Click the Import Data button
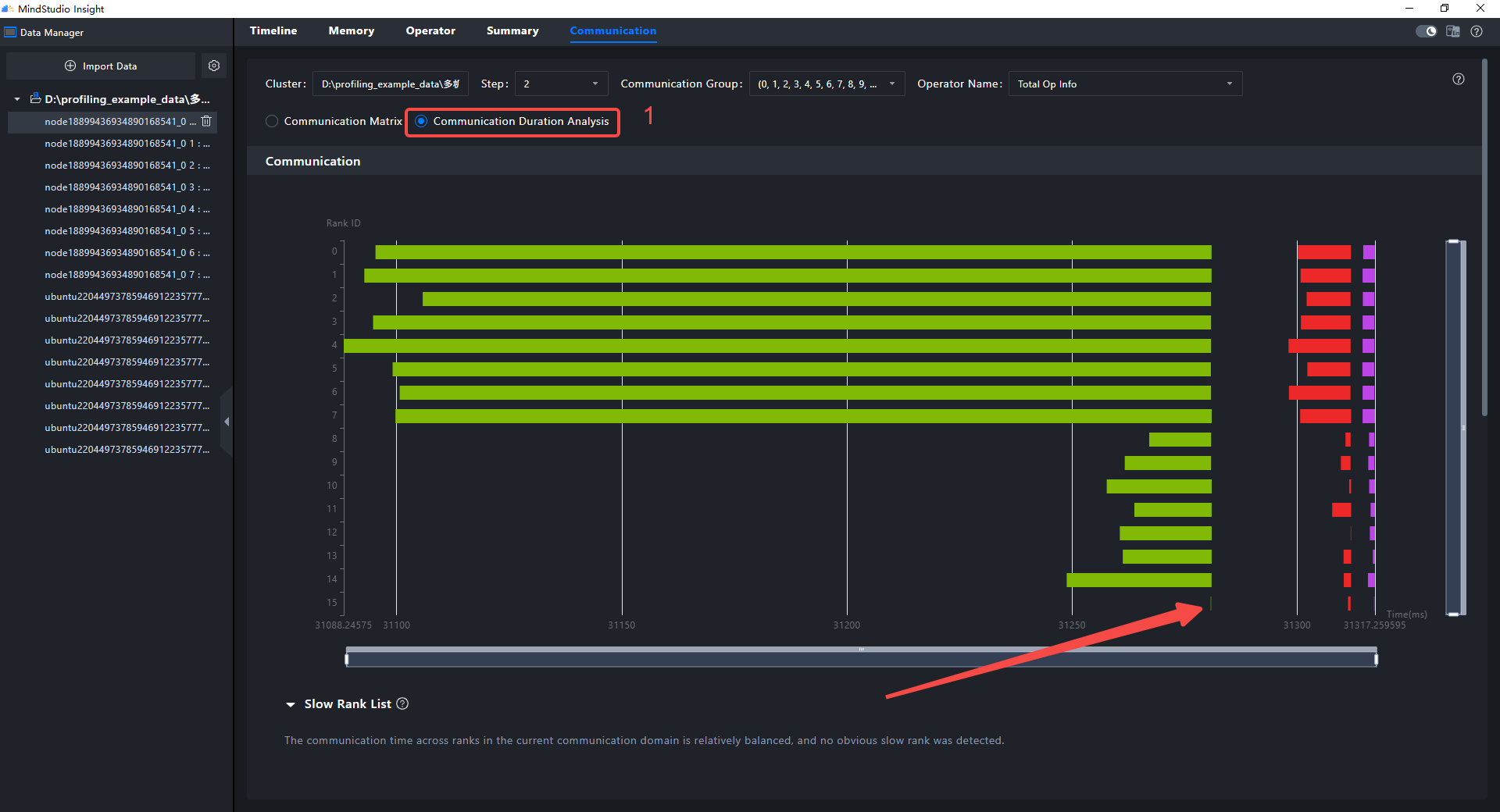The height and width of the screenshot is (812, 1500). pos(101,66)
